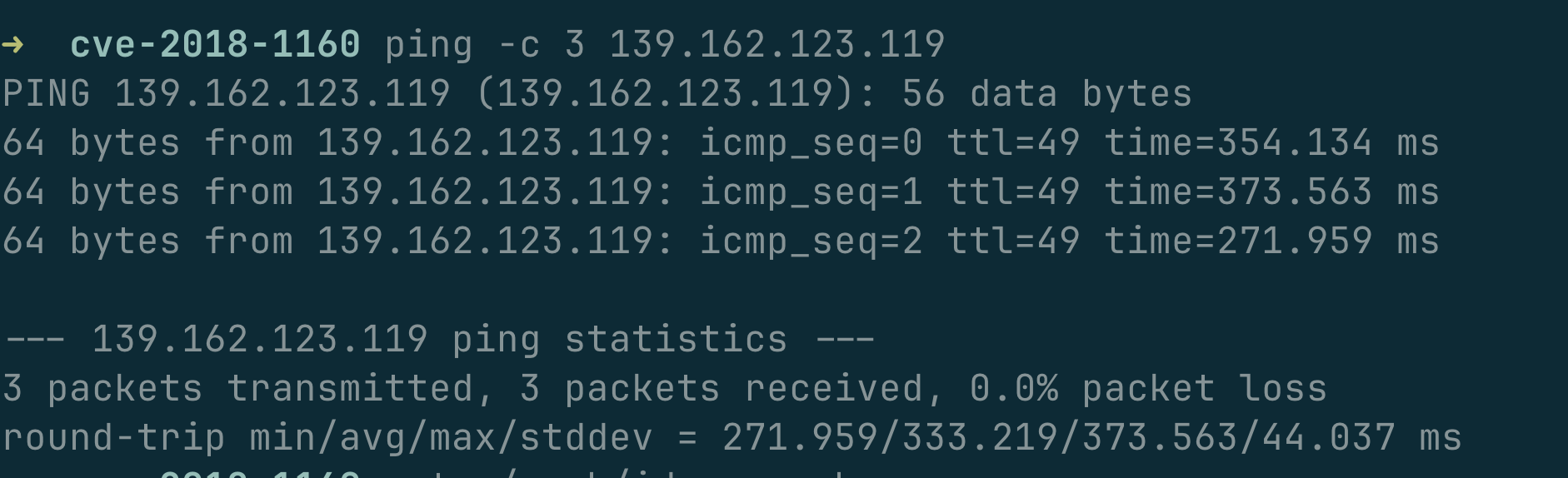1568x478 pixels.
Task: Click the time=354.134 value
Action: (1238, 142)
